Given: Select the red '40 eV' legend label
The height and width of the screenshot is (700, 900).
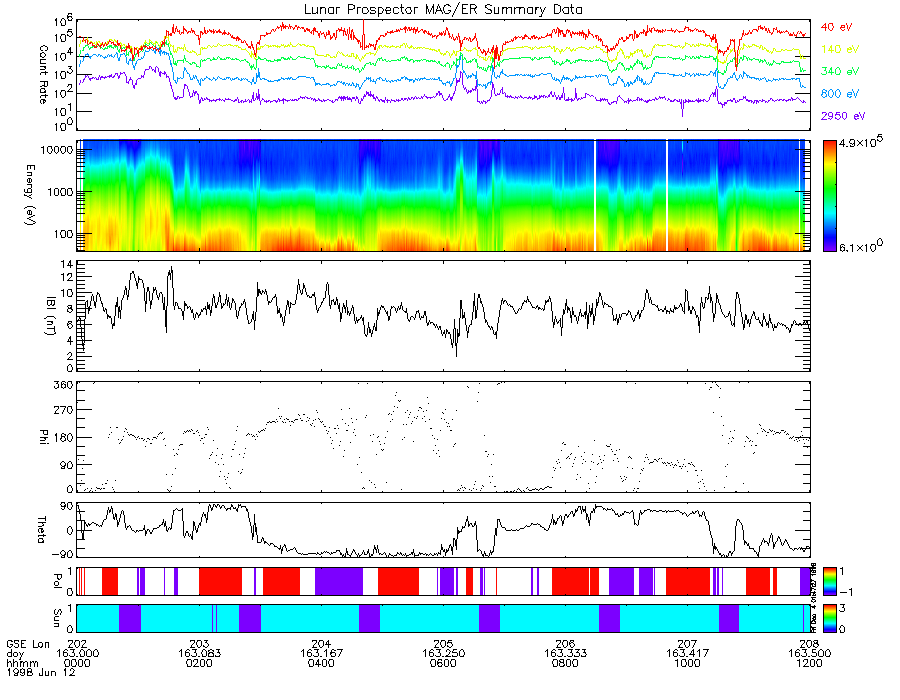Looking at the screenshot, I should pos(836,27).
